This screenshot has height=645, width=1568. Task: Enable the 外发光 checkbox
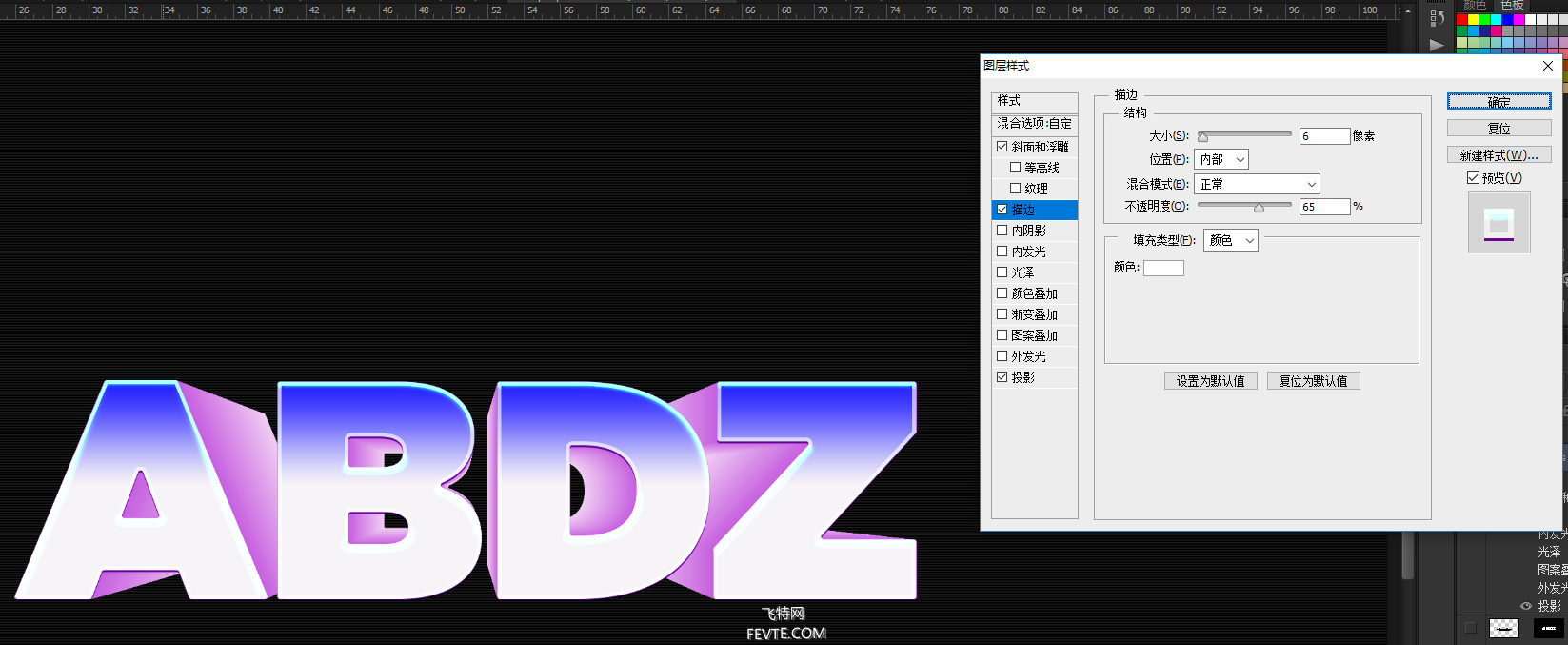click(1002, 356)
